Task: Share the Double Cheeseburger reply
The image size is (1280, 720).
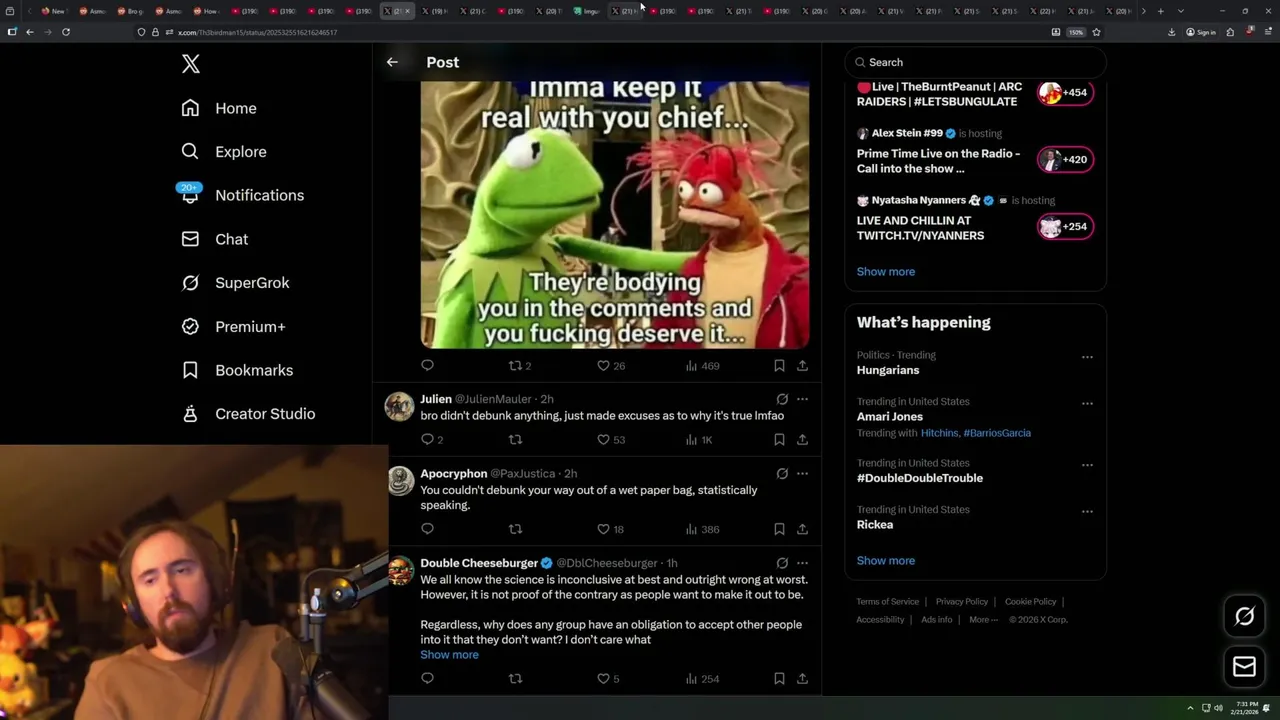Action: click(802, 679)
